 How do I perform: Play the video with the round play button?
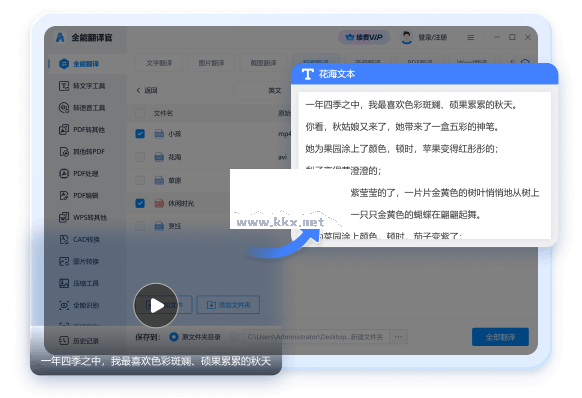coord(156,306)
